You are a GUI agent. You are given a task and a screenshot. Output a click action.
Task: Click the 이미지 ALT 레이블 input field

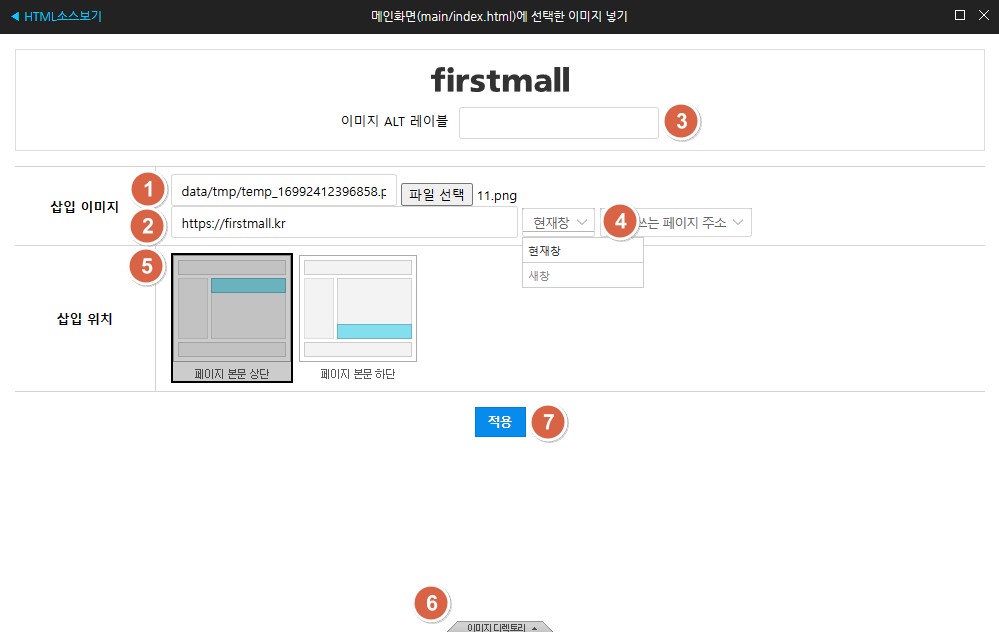point(559,123)
